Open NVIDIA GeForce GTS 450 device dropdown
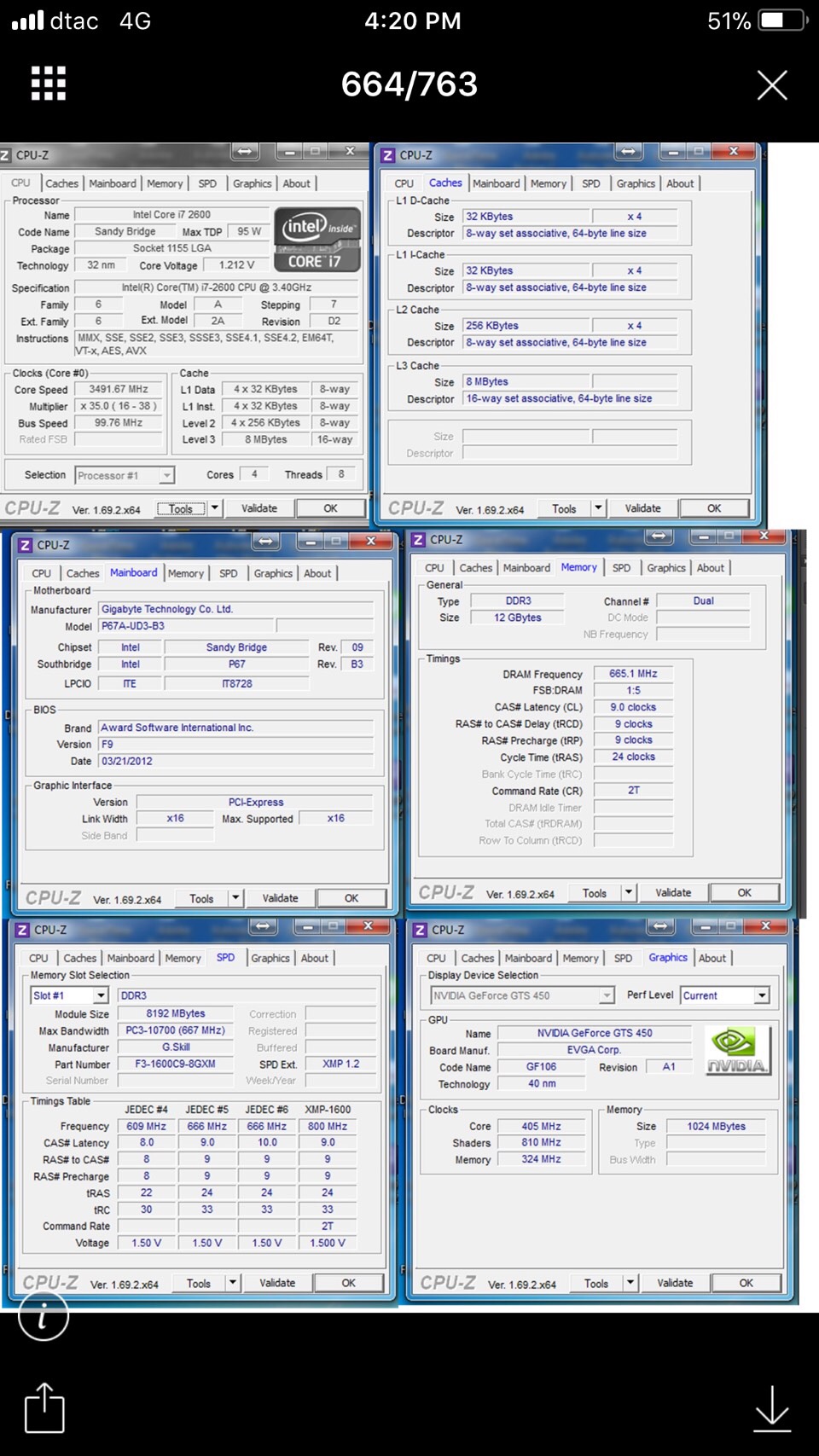This screenshot has width=819, height=1456. coord(522,995)
